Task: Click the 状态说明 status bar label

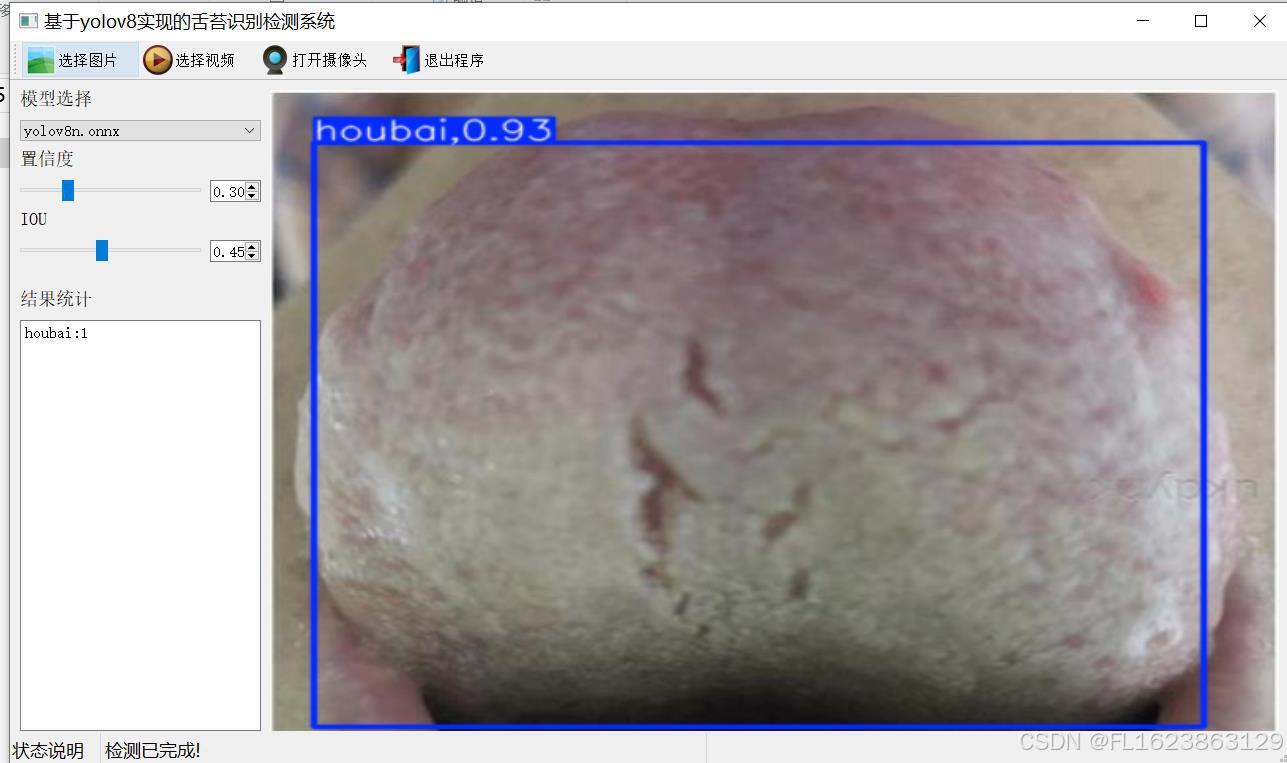Action: click(x=48, y=750)
